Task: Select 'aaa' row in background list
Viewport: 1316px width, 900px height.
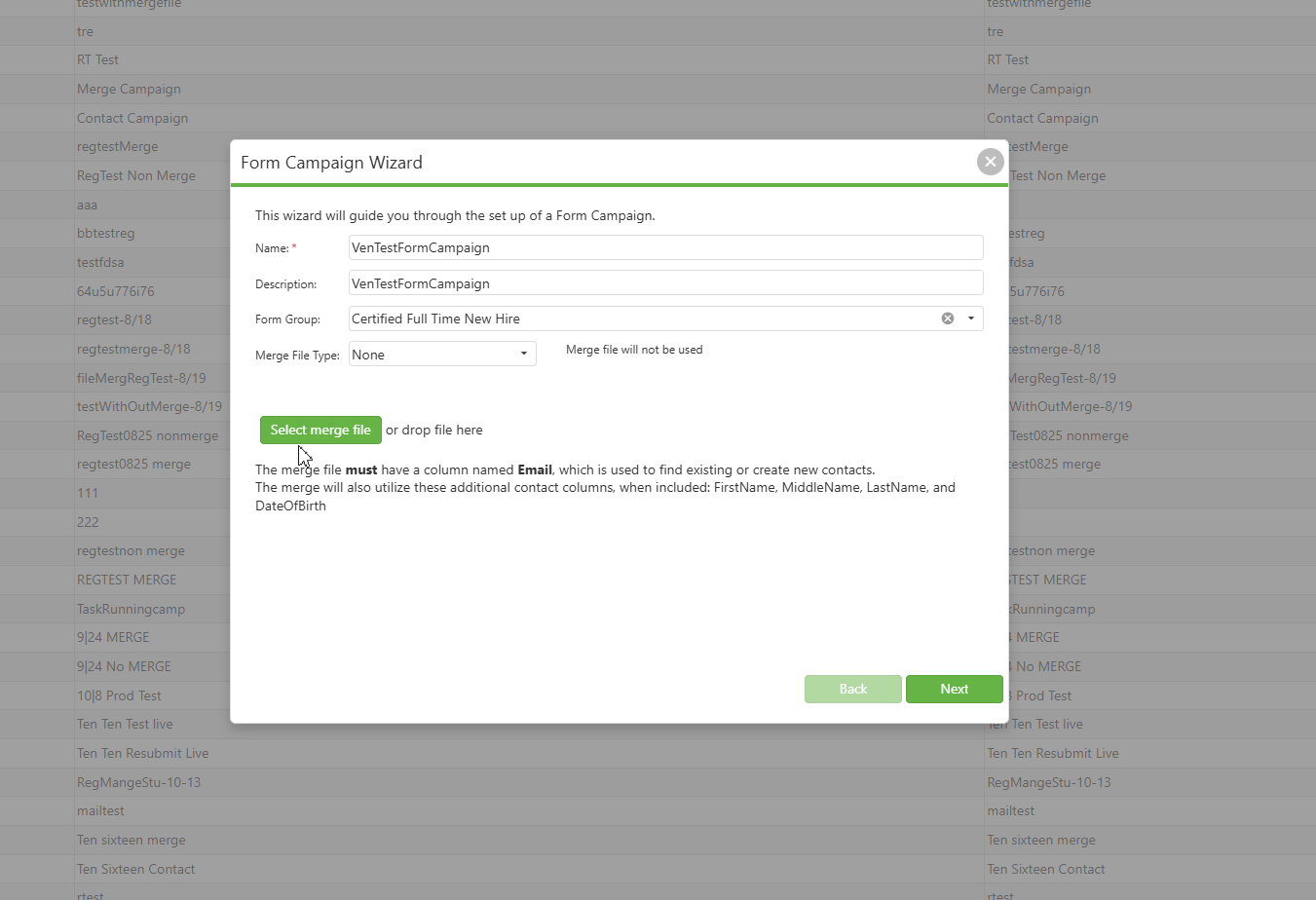Action: click(87, 205)
